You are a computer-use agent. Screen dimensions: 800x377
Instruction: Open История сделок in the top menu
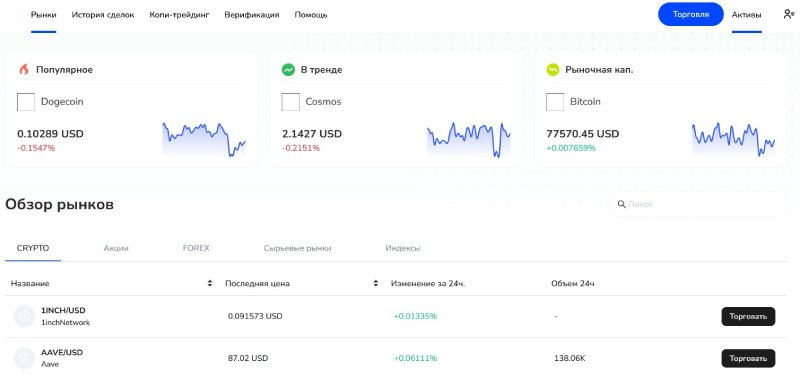tap(103, 15)
